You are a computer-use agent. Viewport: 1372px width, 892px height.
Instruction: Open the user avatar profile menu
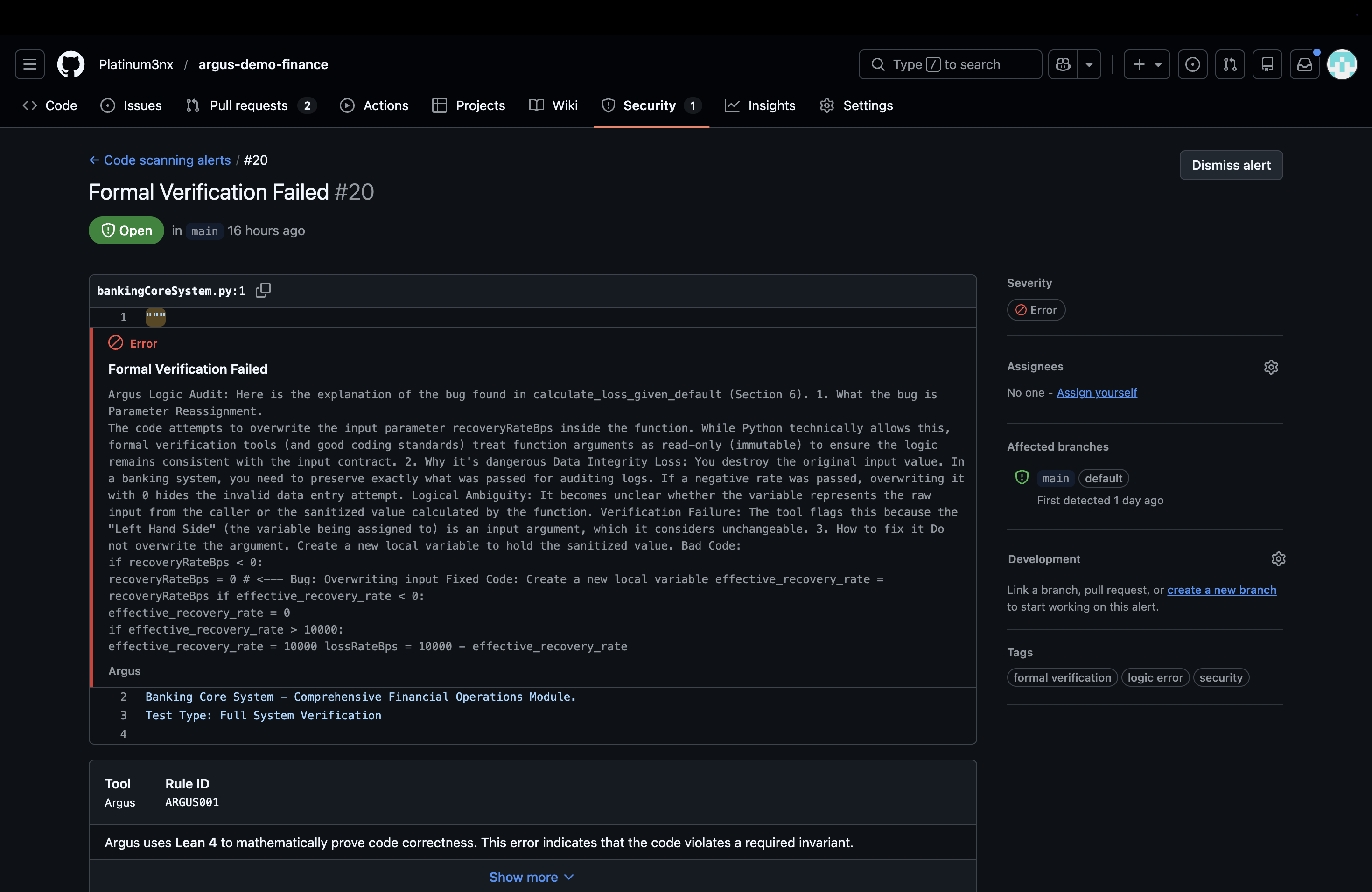[x=1342, y=64]
